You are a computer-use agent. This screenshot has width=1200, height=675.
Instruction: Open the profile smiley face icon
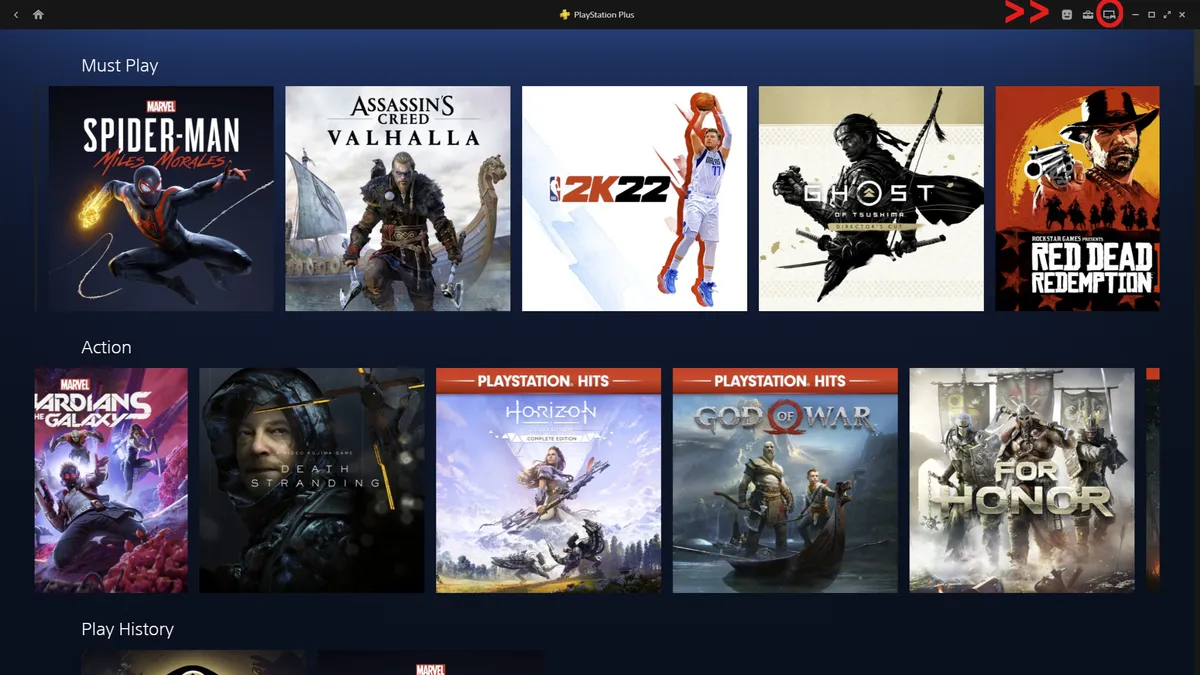click(x=1067, y=15)
